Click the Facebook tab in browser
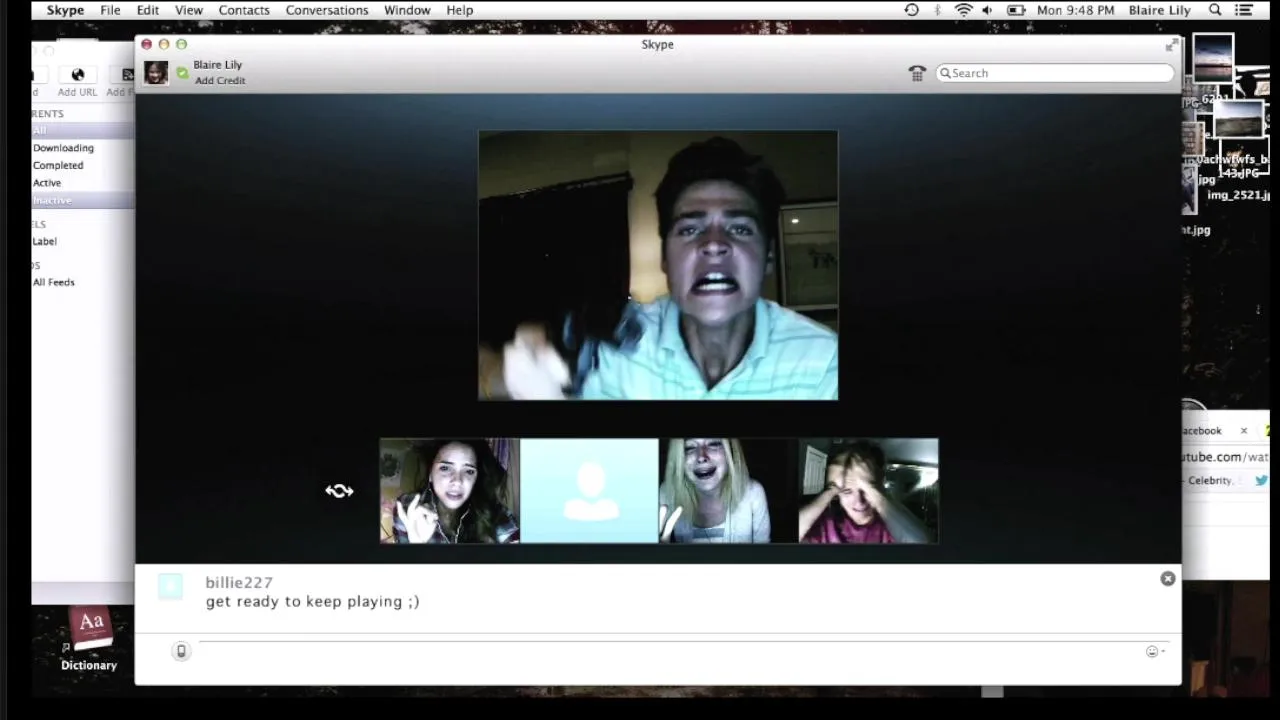This screenshot has height=720, width=1280. point(1202,431)
